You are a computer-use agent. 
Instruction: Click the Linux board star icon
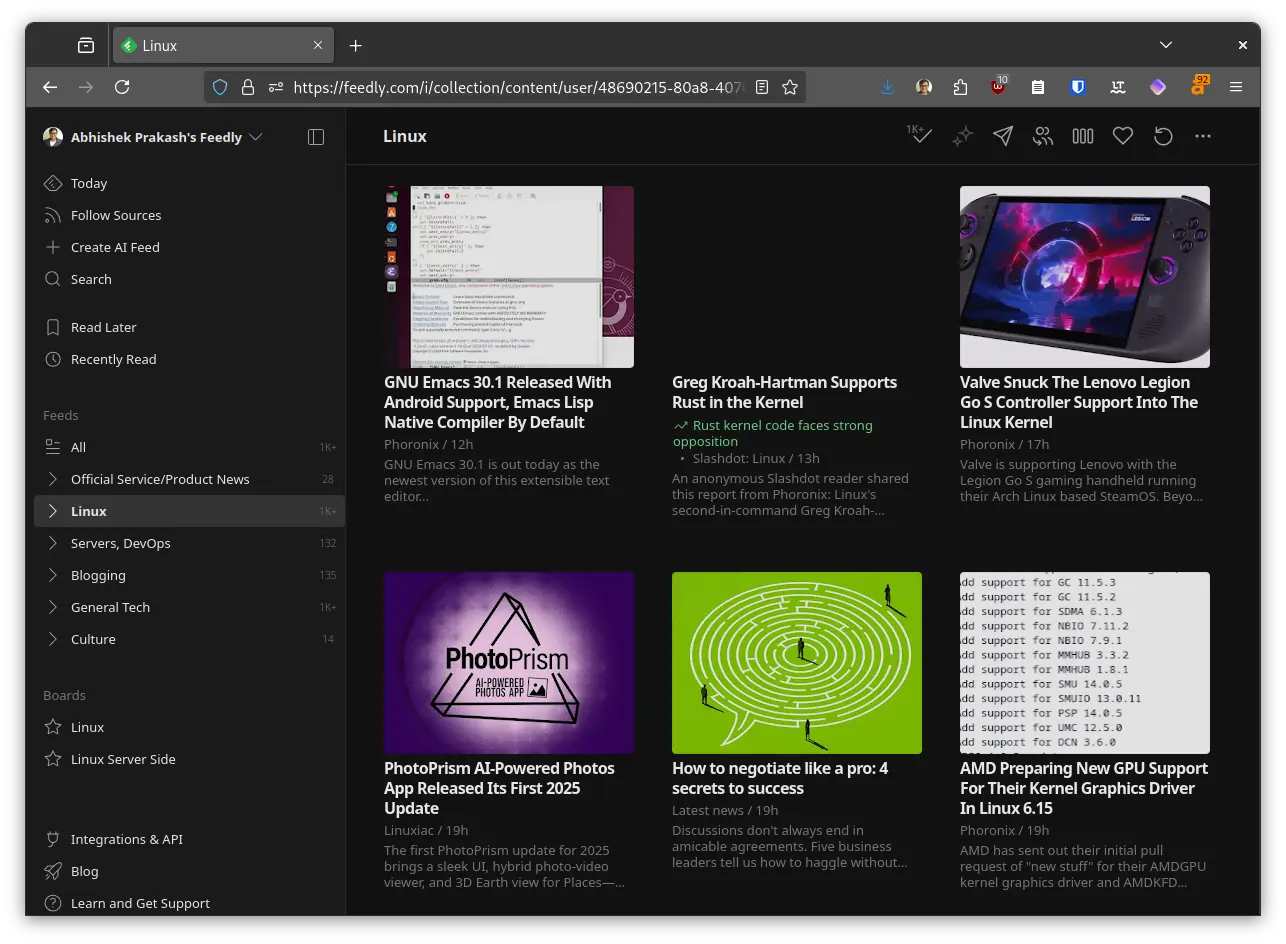click(x=53, y=727)
